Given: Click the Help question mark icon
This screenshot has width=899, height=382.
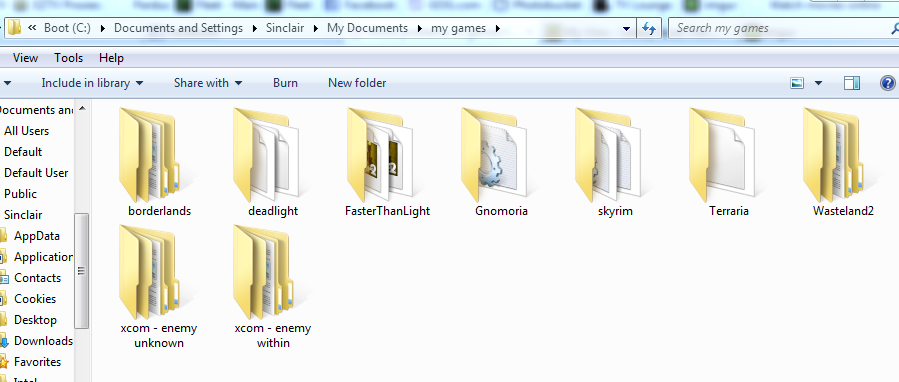Looking at the screenshot, I should pos(888,83).
